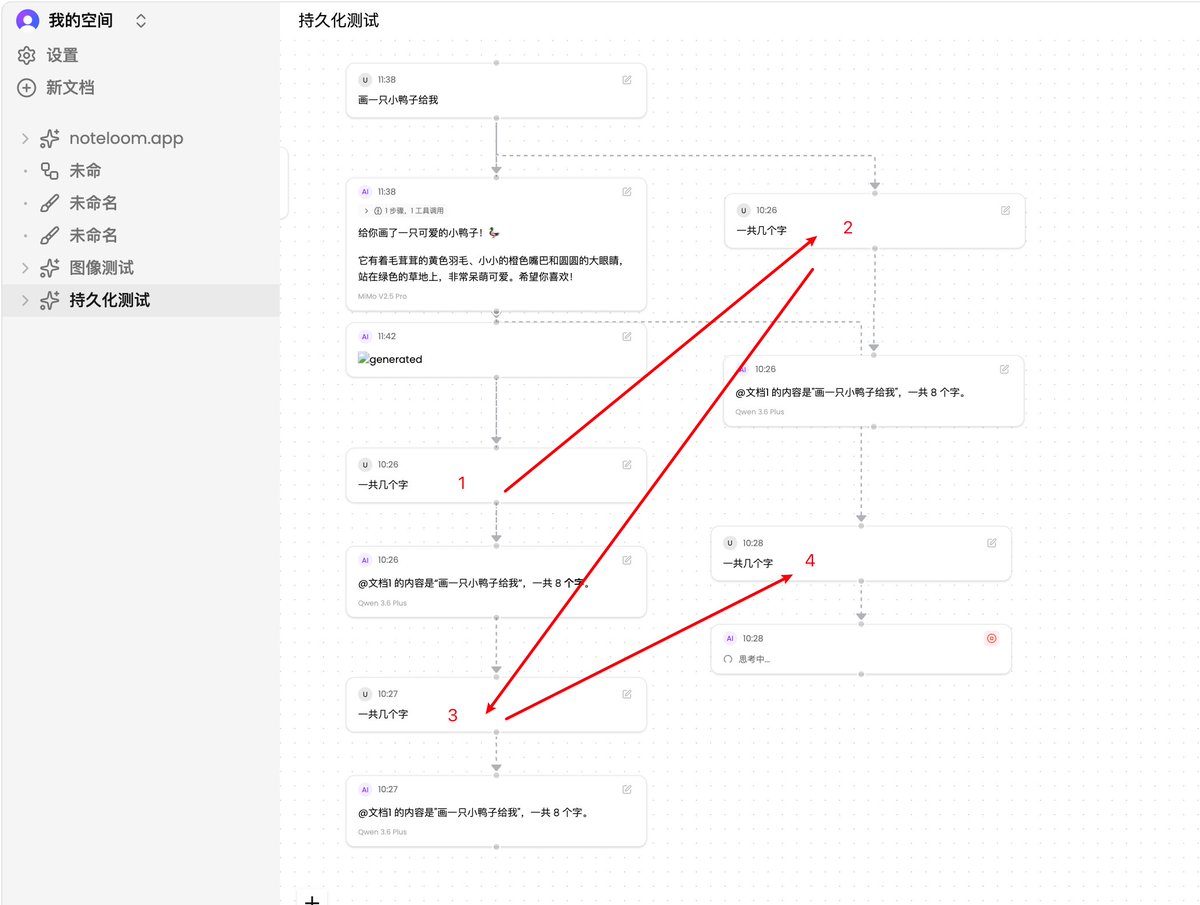Open the 图像测试 document
This screenshot has width=1200, height=905.
[101, 268]
